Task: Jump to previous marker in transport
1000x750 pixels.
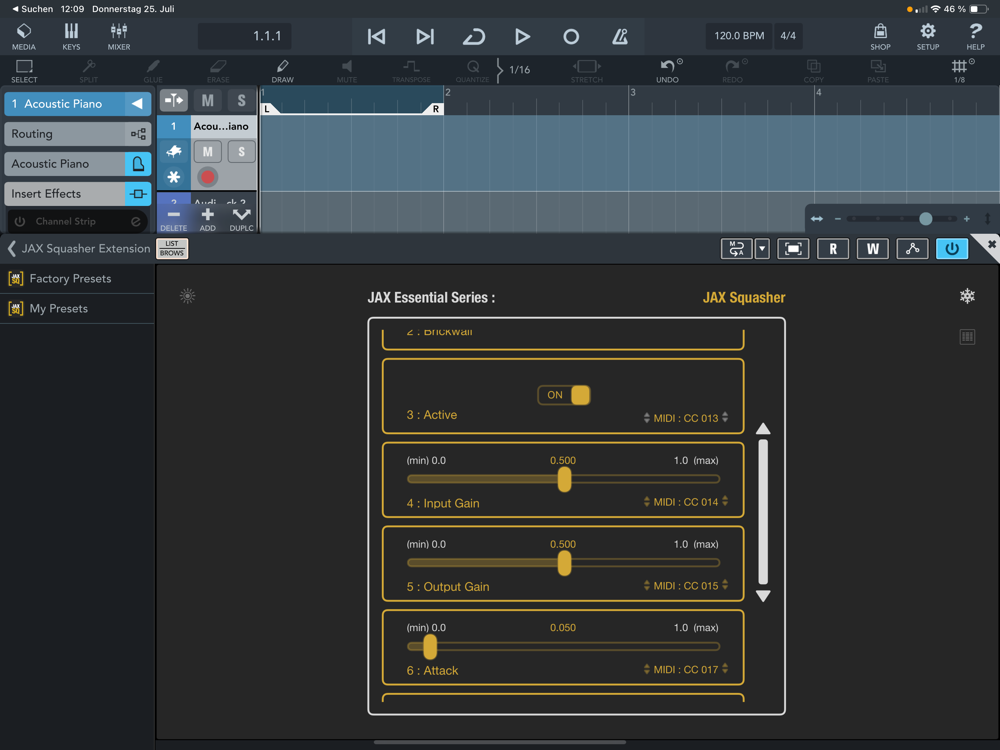Action: click(376, 36)
